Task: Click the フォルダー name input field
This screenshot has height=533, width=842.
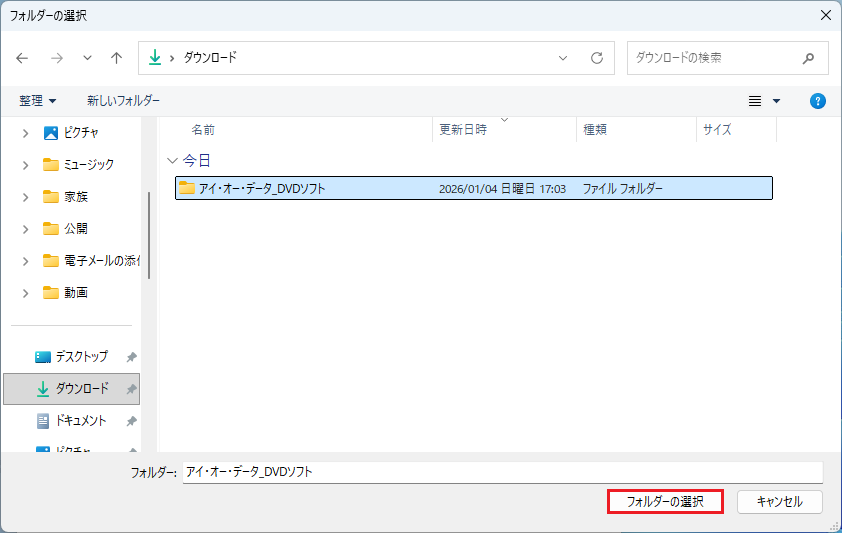Action: [502, 471]
